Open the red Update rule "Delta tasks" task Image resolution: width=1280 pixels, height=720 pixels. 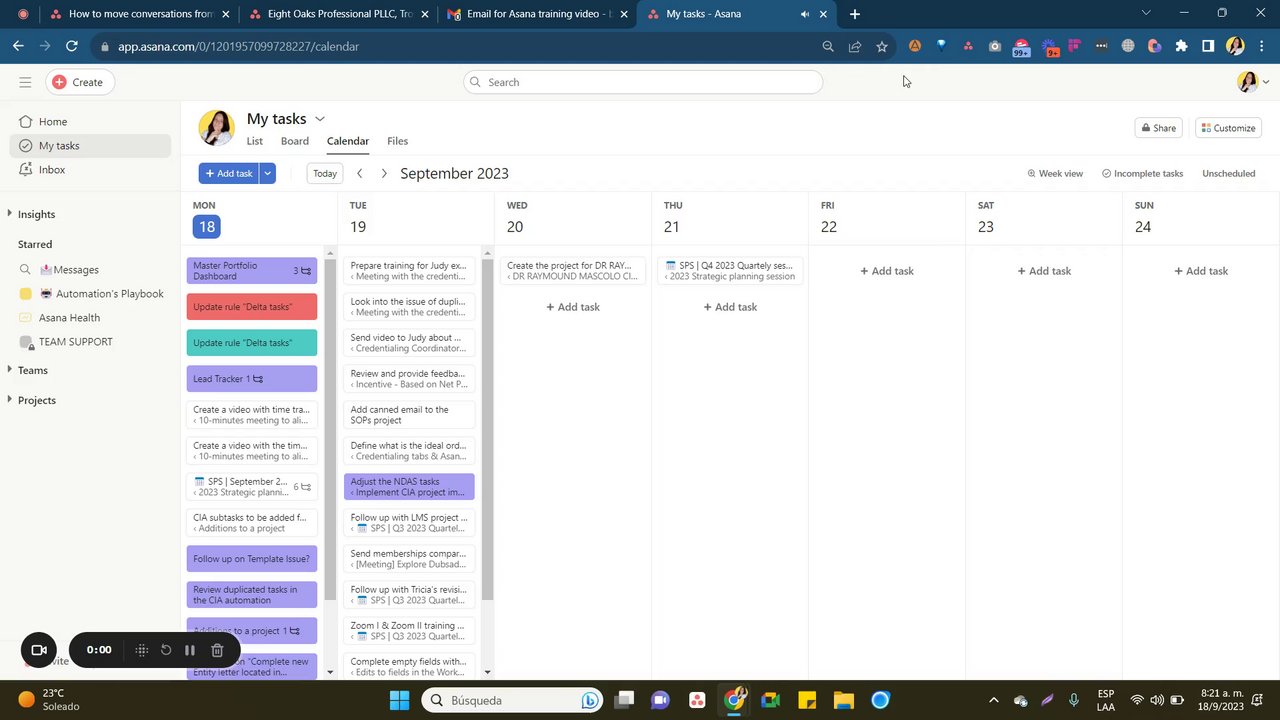252,307
